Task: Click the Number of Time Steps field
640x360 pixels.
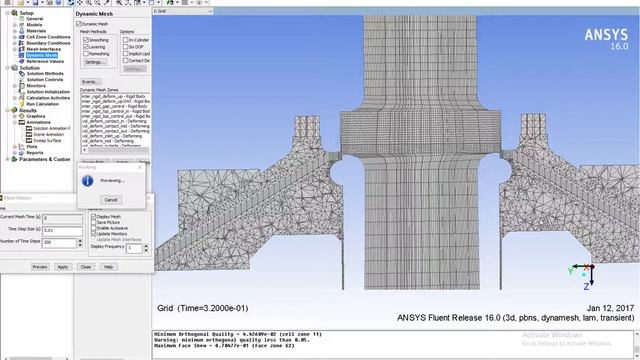Action: [x=60, y=243]
